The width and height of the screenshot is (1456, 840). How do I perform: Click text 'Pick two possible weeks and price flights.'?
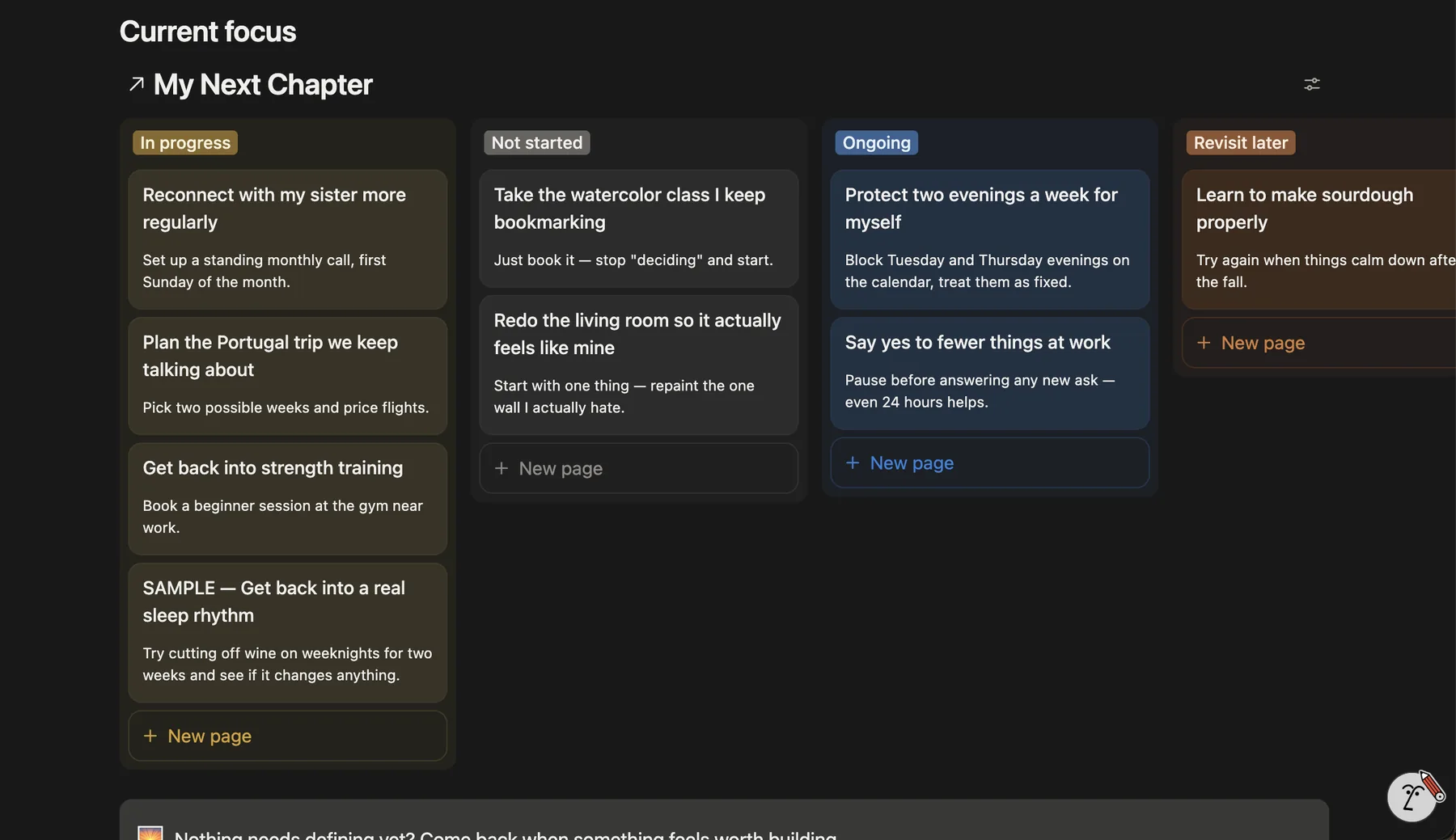click(x=286, y=407)
